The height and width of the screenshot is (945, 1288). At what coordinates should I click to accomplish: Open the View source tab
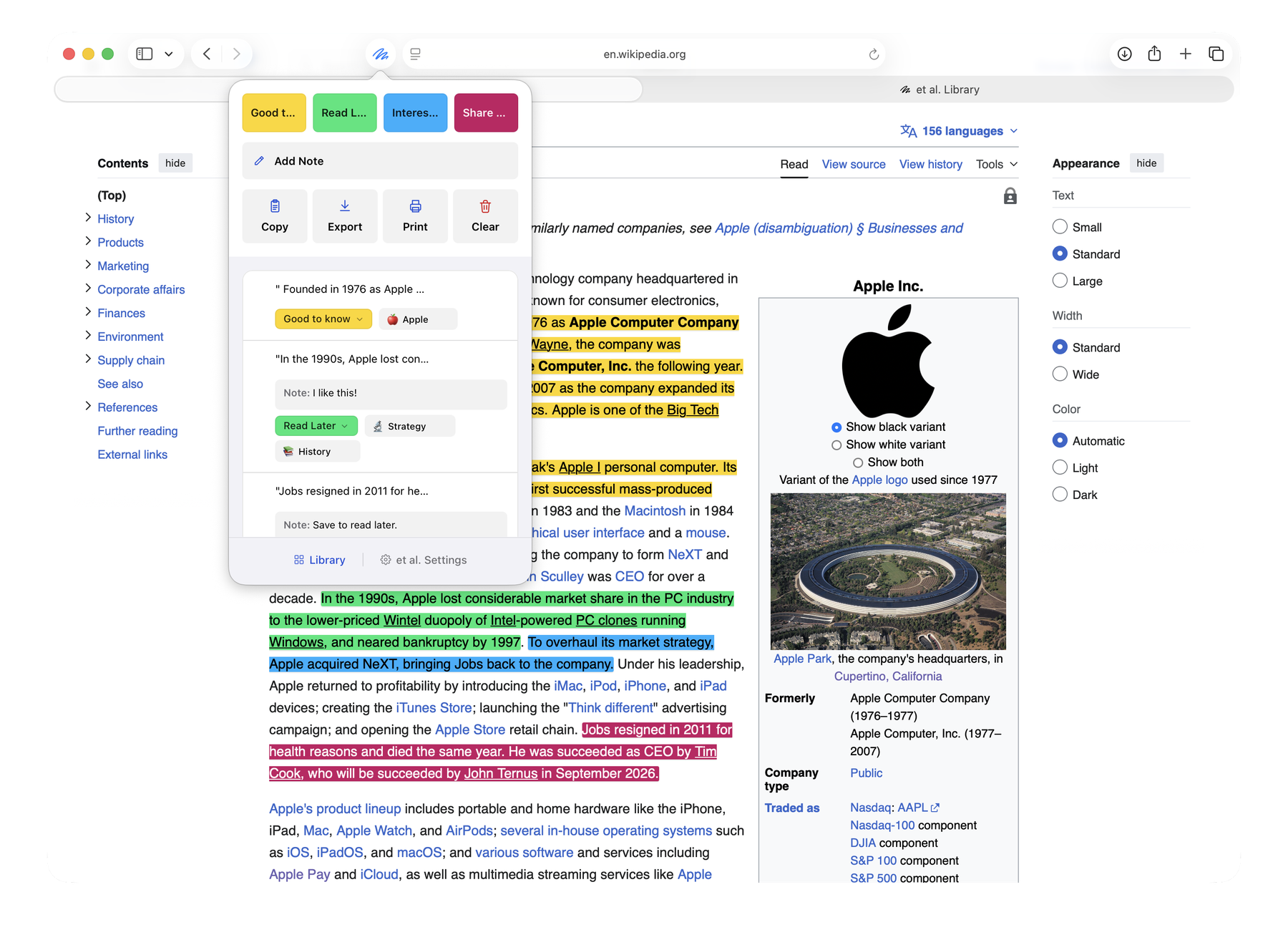tap(854, 165)
